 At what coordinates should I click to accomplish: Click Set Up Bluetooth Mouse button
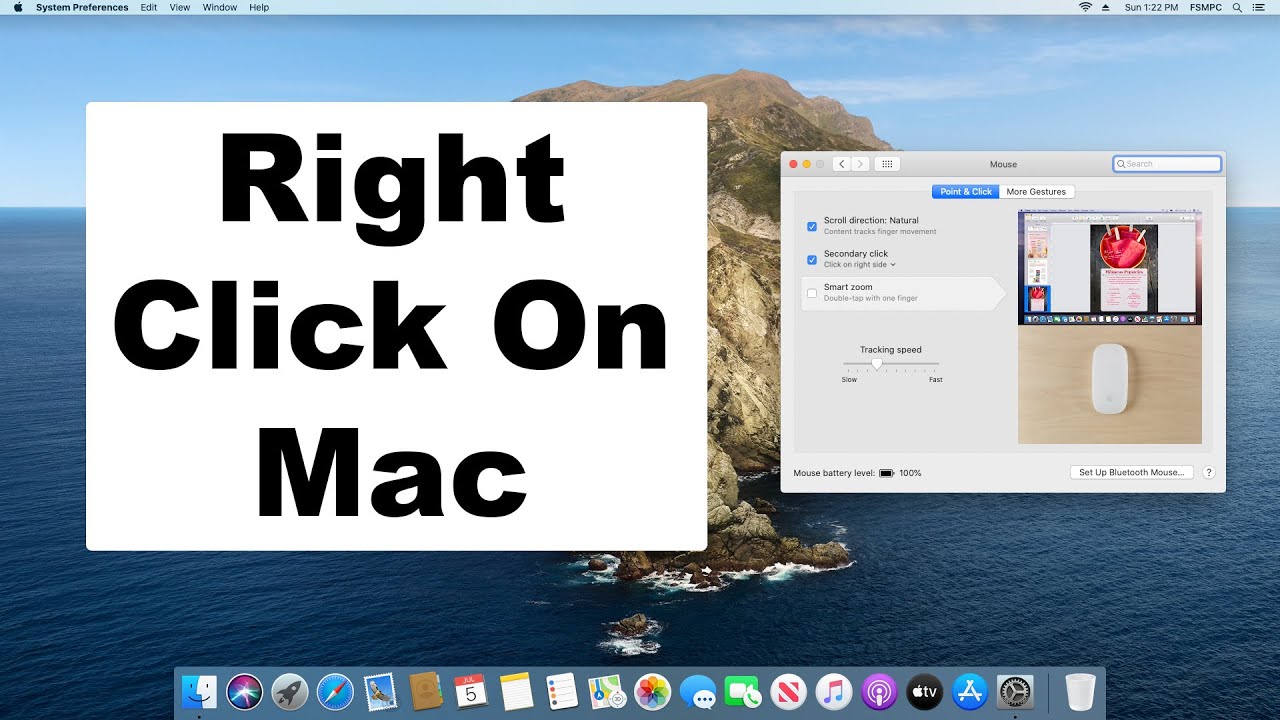[1131, 472]
